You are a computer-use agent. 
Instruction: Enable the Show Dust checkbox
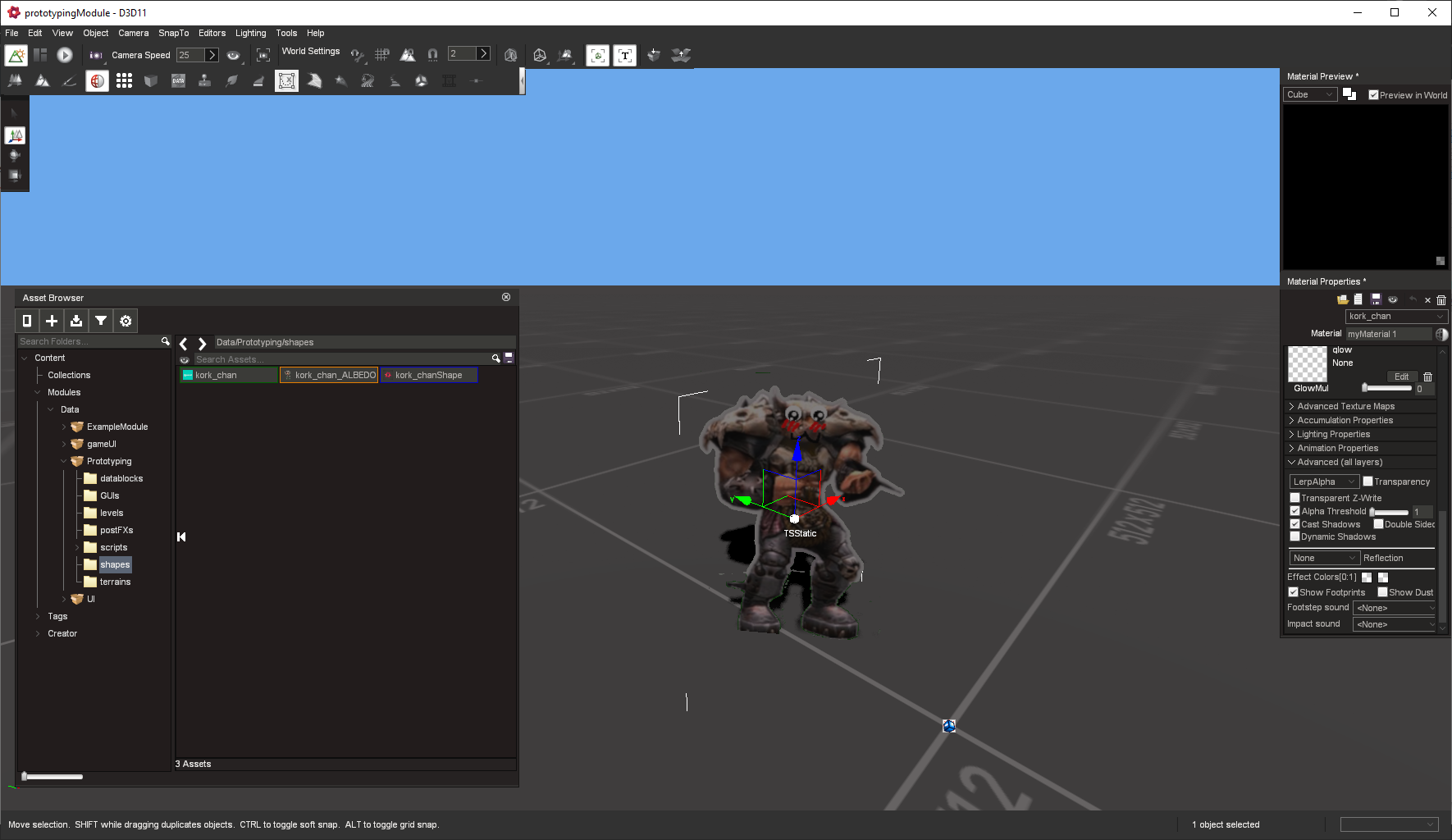pos(1382,592)
